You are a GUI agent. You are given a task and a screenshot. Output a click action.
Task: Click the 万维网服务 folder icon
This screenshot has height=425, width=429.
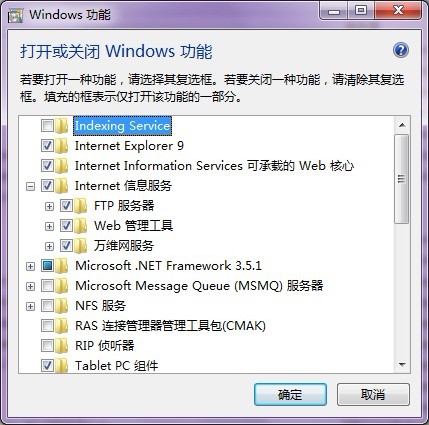tap(81, 246)
